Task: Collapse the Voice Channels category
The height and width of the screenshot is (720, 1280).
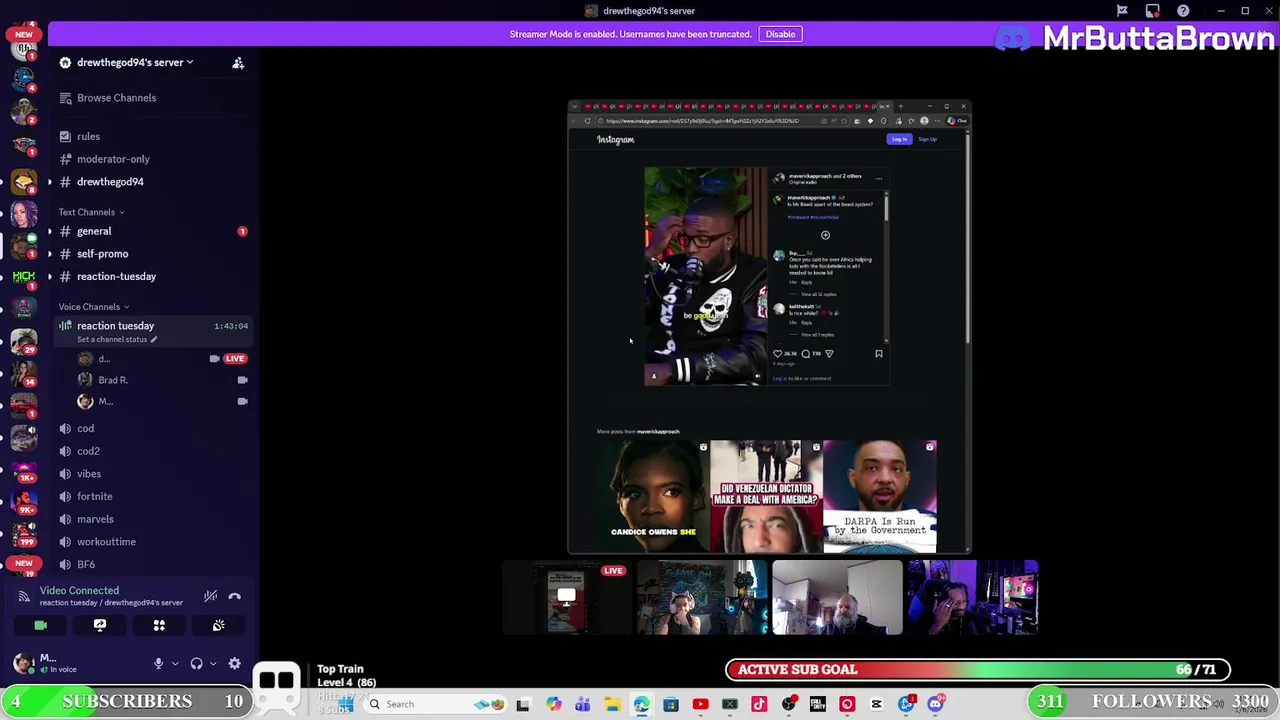Action: [93, 307]
